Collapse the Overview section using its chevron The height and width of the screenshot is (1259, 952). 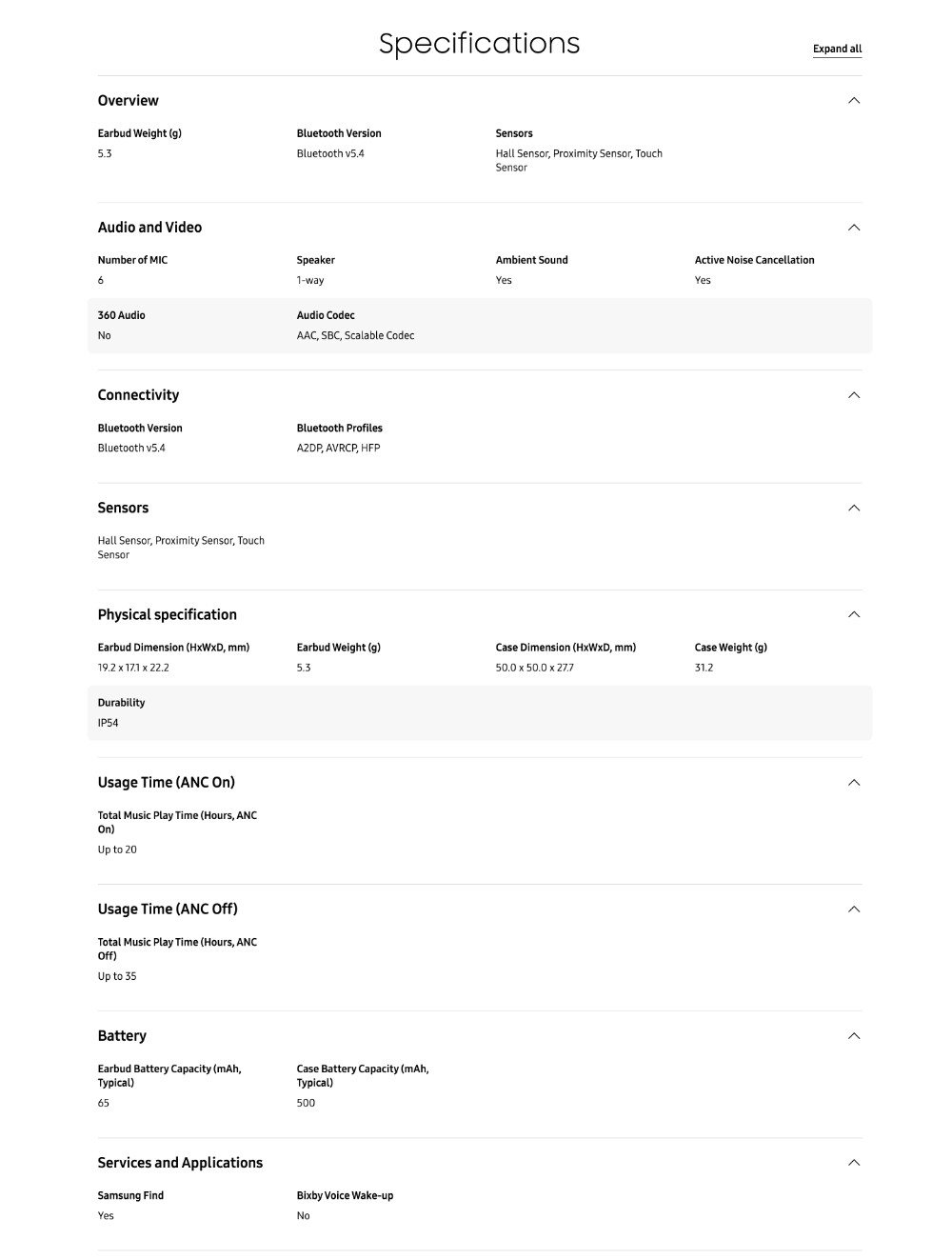coord(854,101)
